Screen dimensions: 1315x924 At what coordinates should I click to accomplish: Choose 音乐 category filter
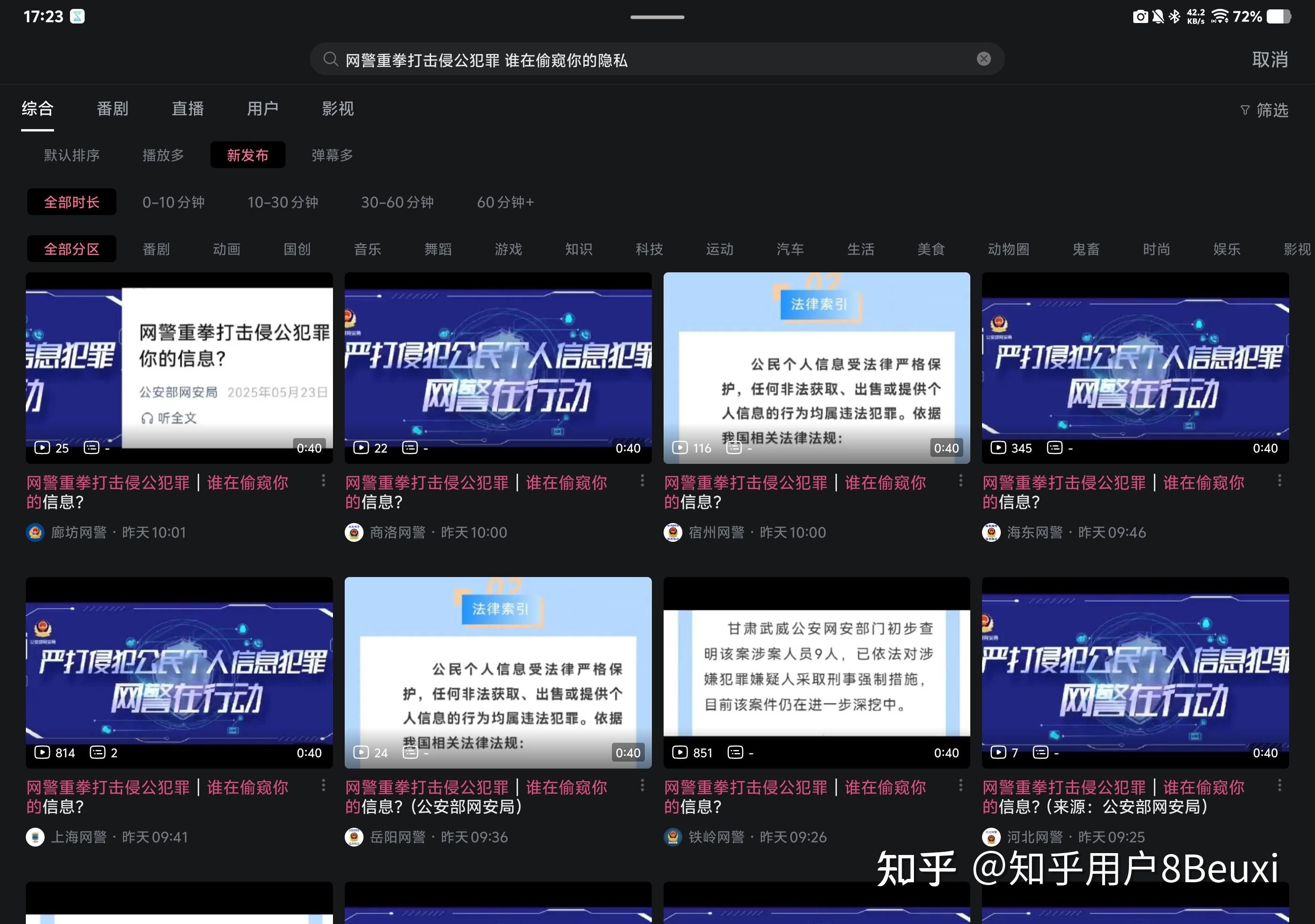pos(367,249)
